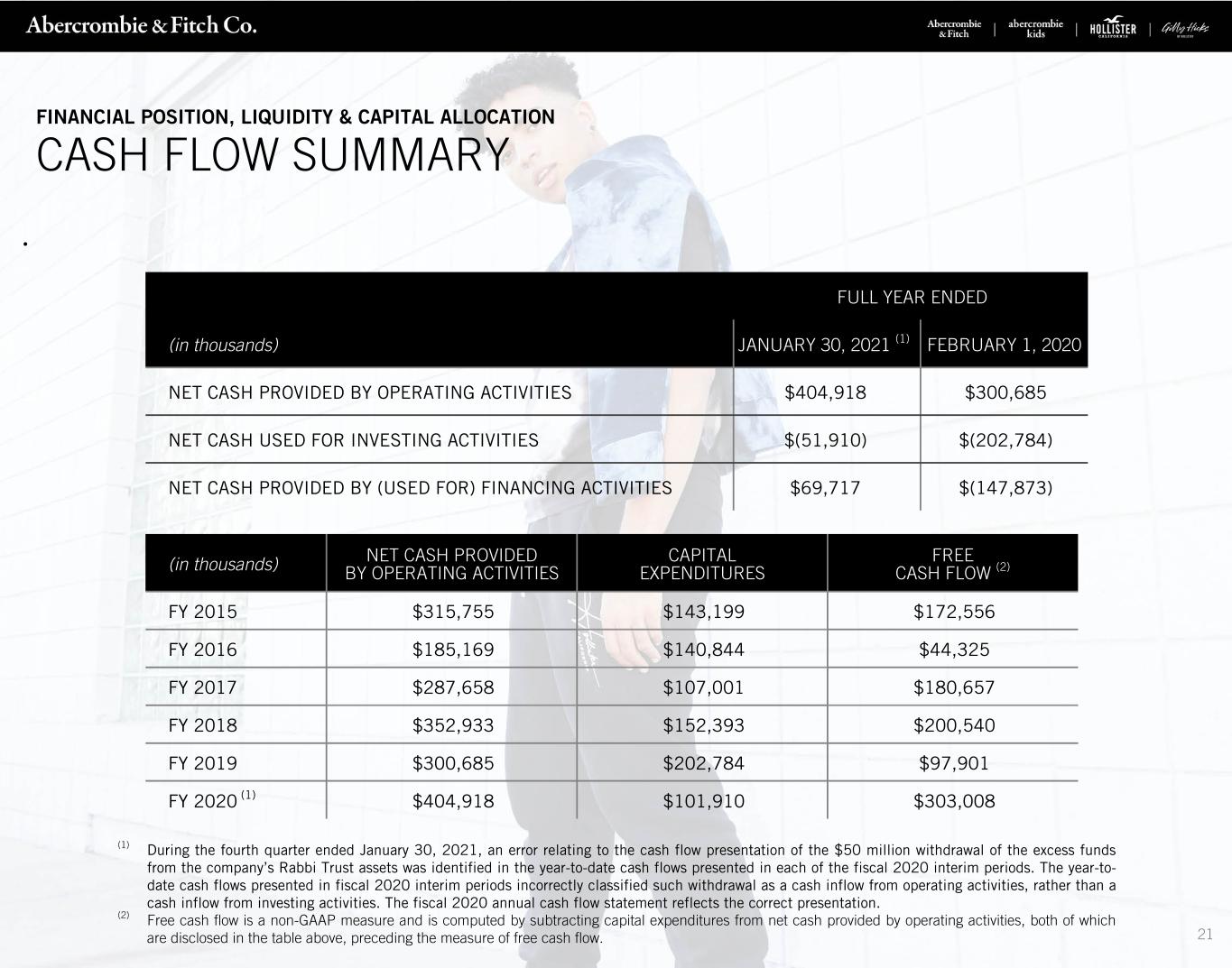Select the Gilly Hicks script logo
1232x968 pixels.
(1184, 28)
